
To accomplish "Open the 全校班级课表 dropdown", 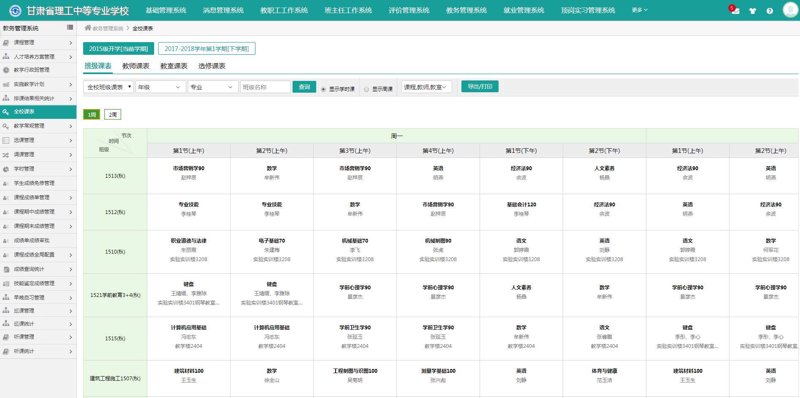I will [x=109, y=87].
